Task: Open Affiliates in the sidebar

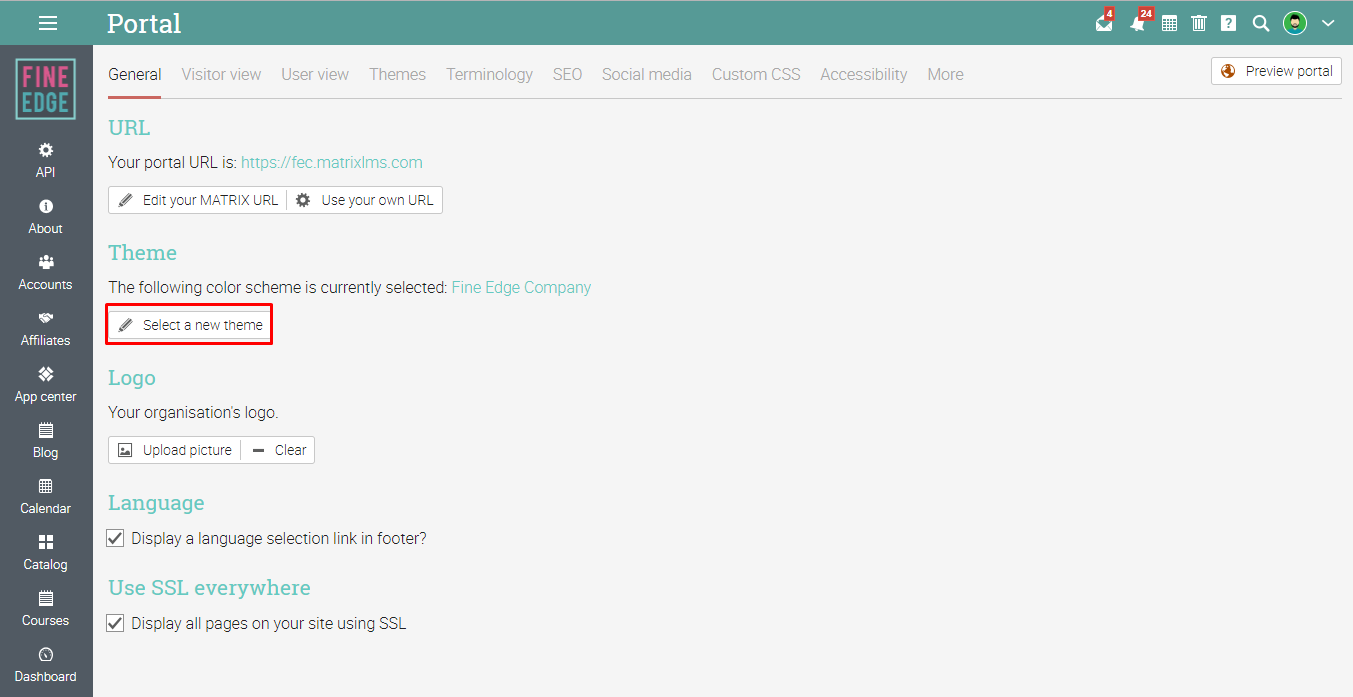Action: click(x=46, y=328)
